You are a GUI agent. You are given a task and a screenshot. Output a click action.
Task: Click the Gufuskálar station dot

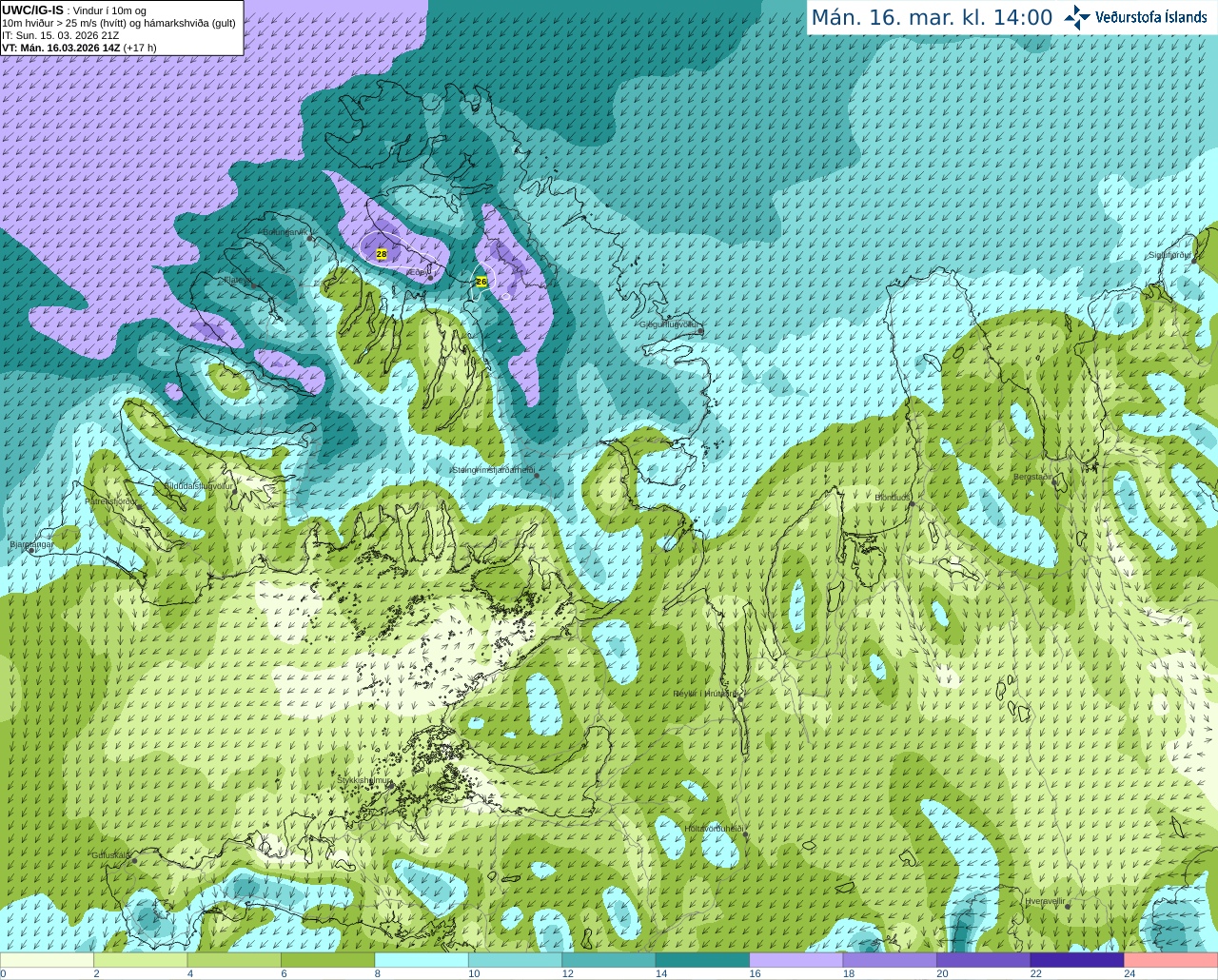point(134,861)
